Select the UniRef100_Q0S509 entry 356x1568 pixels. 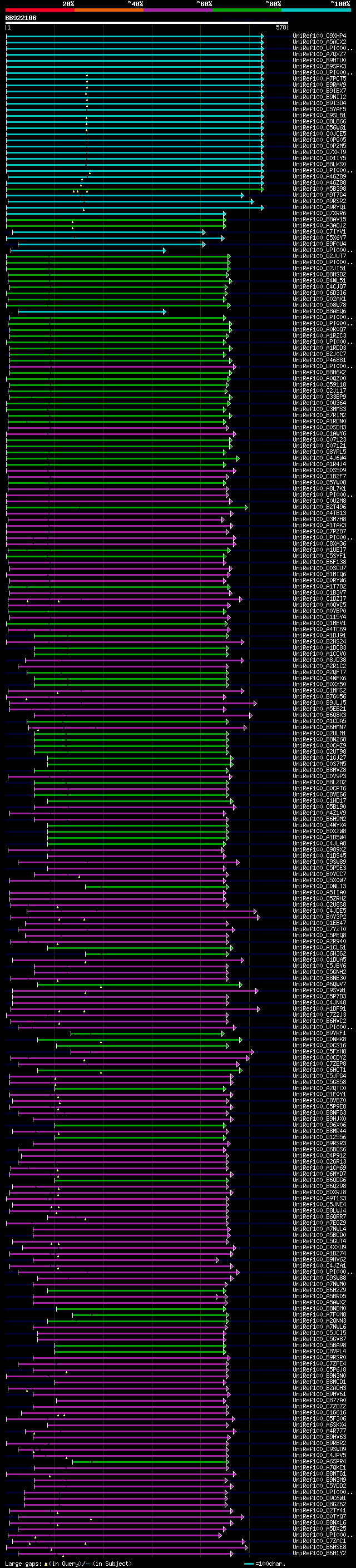[x=319, y=471]
